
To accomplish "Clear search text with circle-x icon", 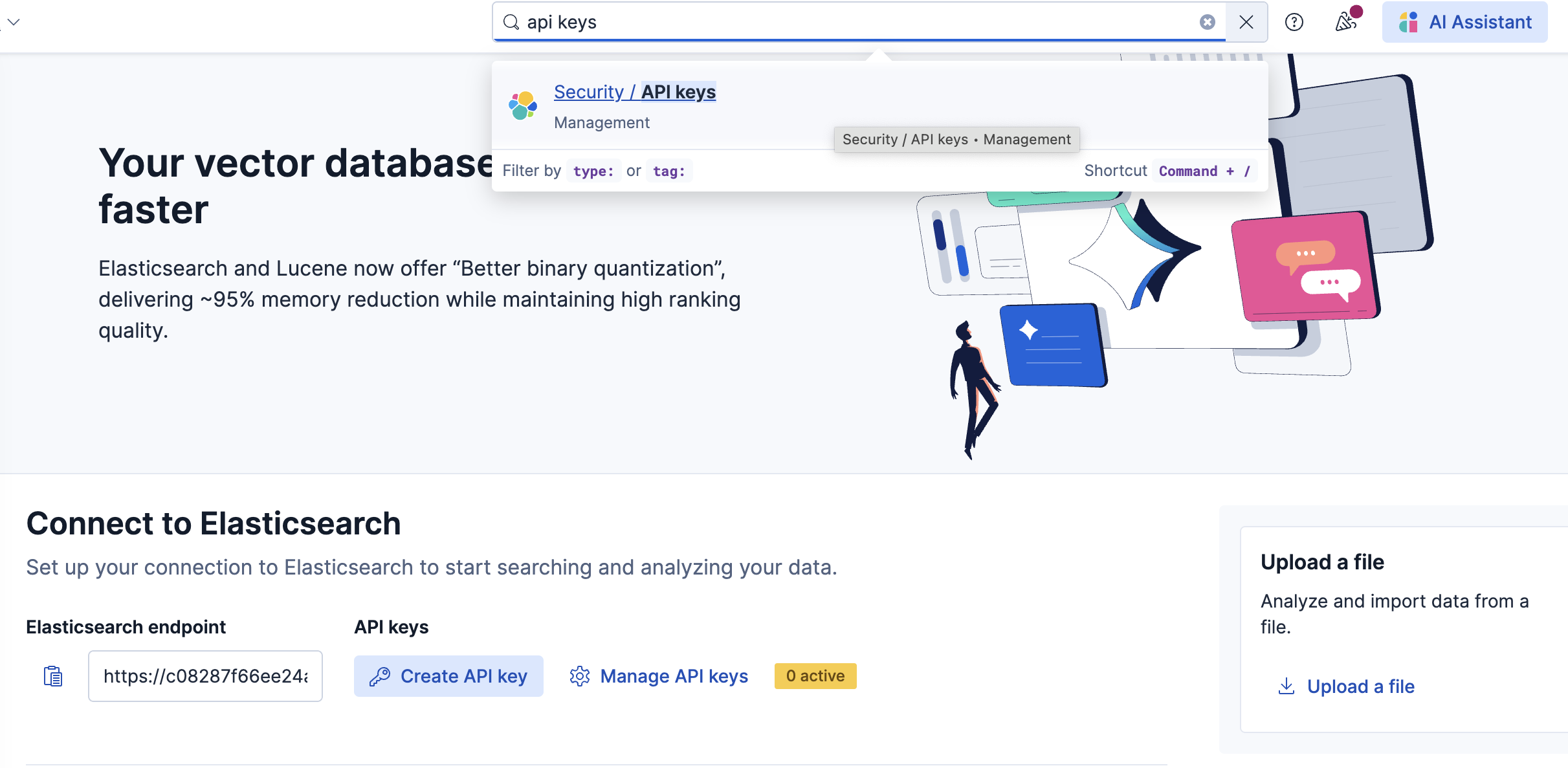I will (1207, 22).
